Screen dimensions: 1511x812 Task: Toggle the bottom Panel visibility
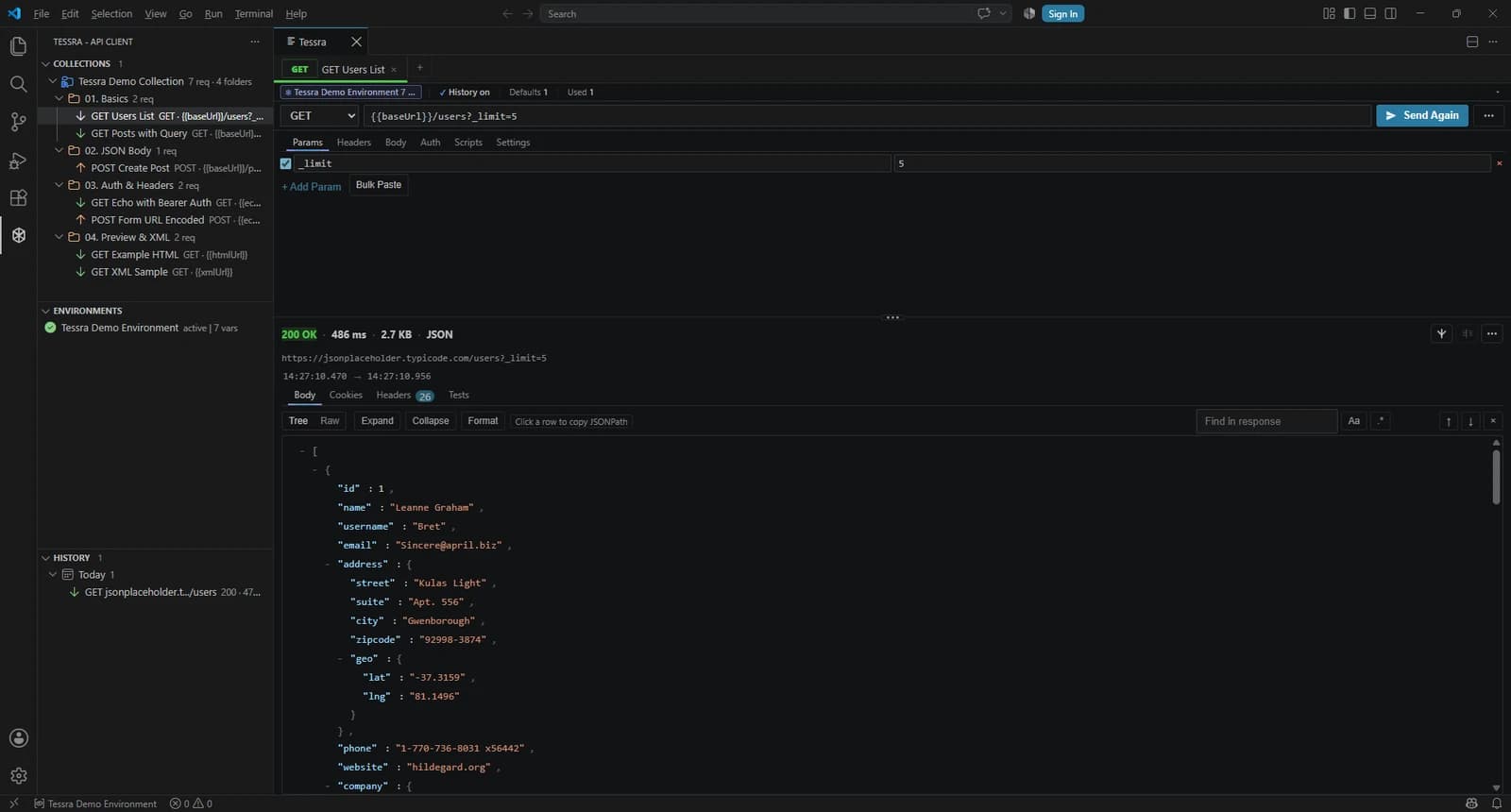(x=1370, y=13)
